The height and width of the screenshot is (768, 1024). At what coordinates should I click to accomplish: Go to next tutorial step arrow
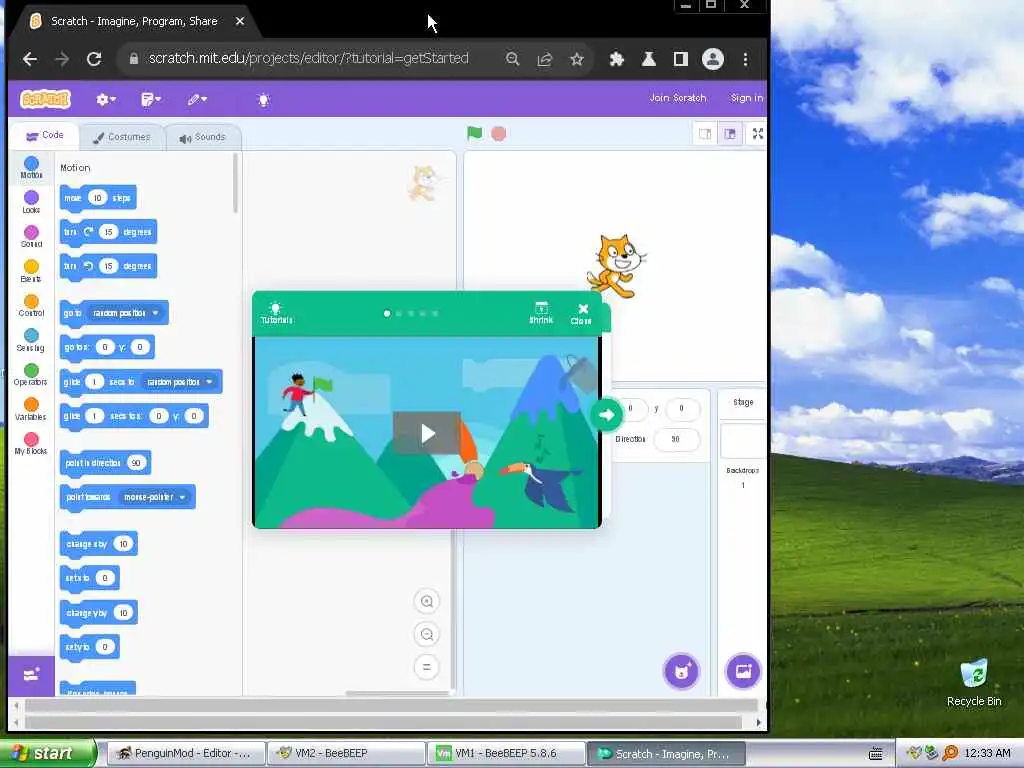(606, 415)
